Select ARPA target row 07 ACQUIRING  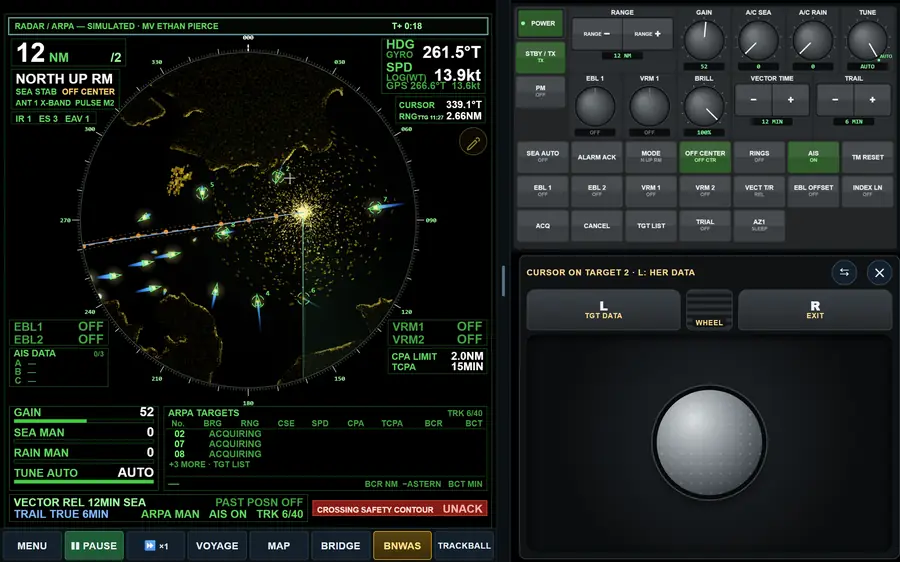coord(325,444)
